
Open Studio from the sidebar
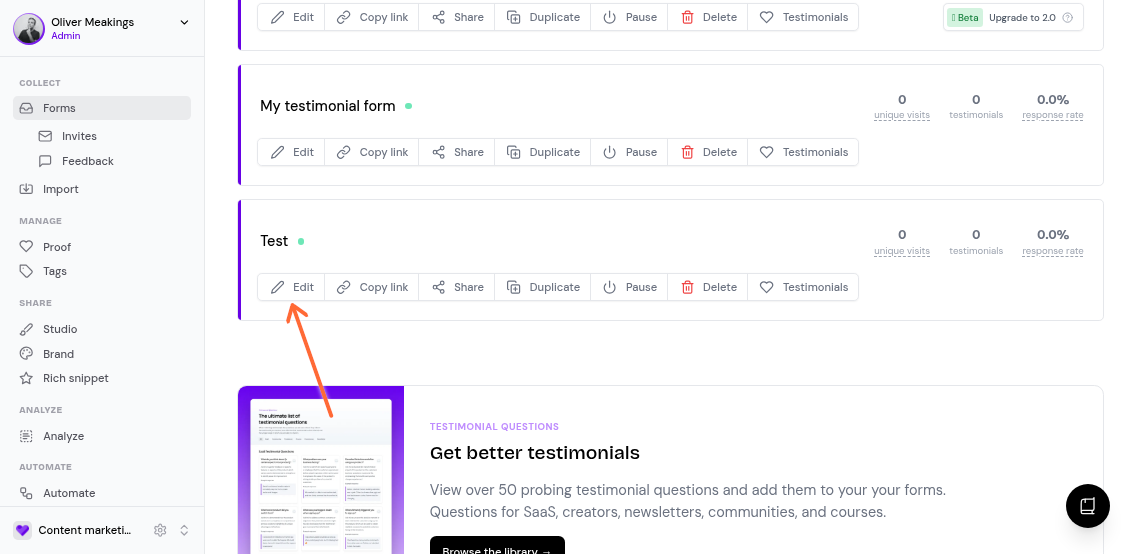(x=59, y=329)
